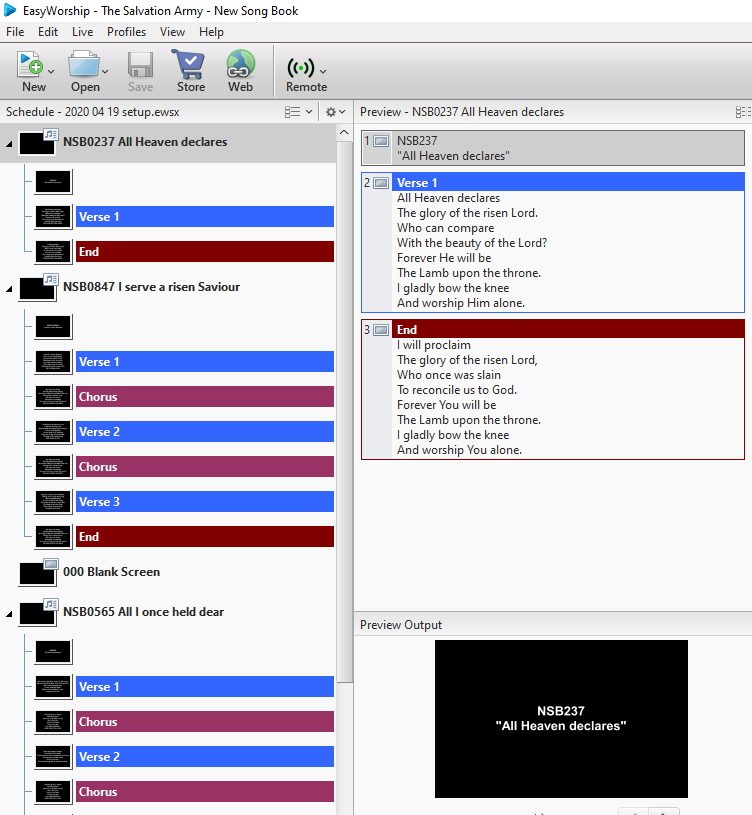
Task: Open the schedule view dropdown chevron
Action: (x=309, y=112)
